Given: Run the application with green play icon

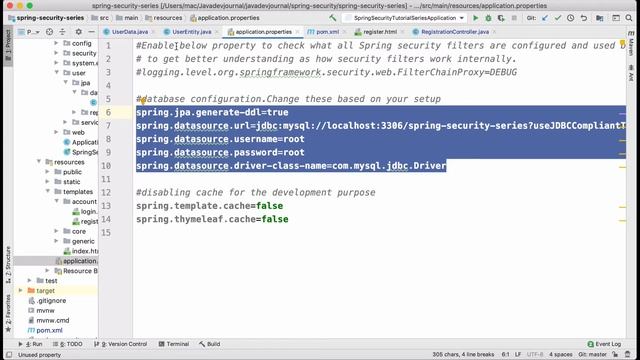Looking at the screenshot, I should [476, 18].
